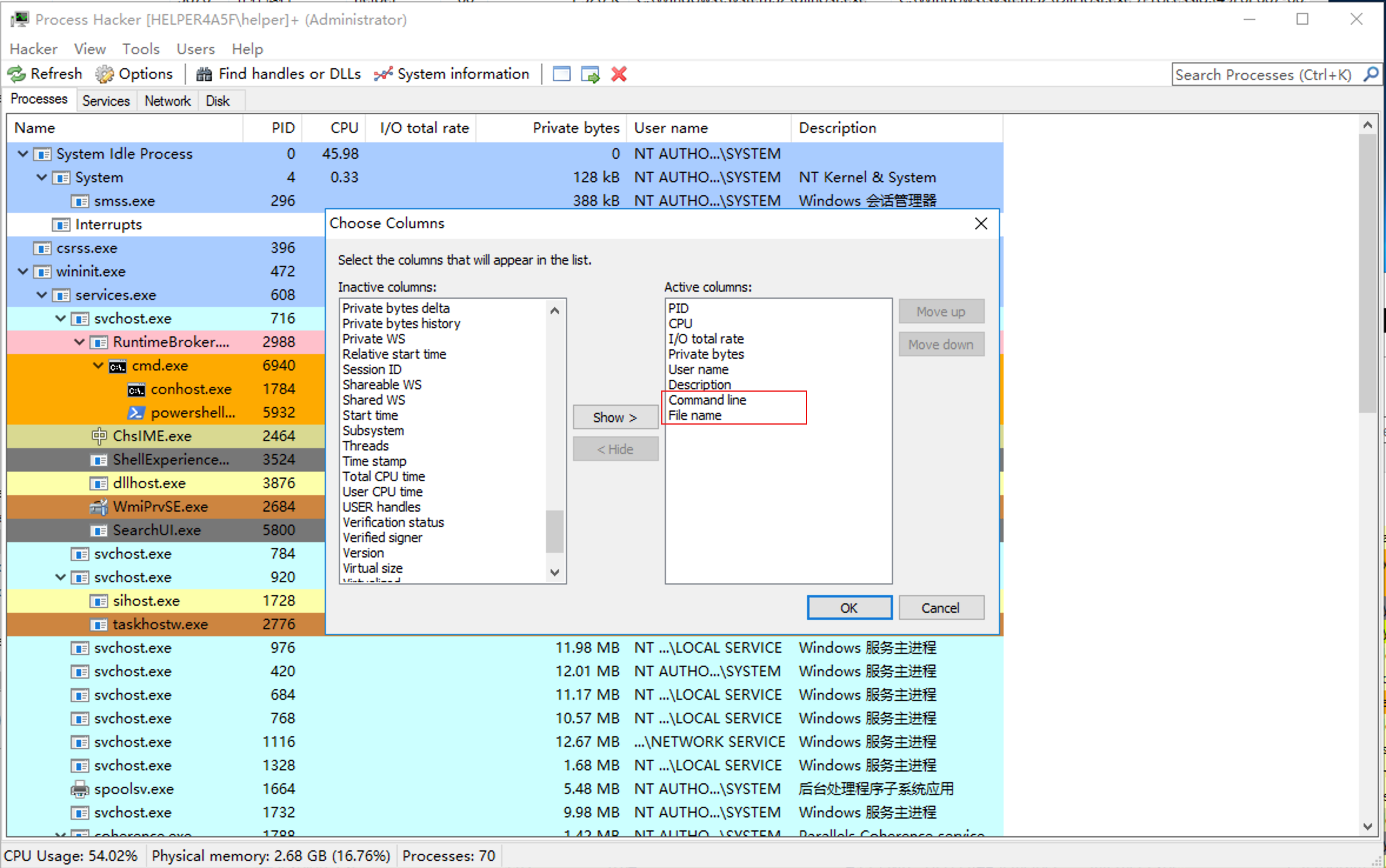Viewport: 1386px width, 868px height.
Task: Click the red X terminate toolbar icon
Action: [x=618, y=74]
